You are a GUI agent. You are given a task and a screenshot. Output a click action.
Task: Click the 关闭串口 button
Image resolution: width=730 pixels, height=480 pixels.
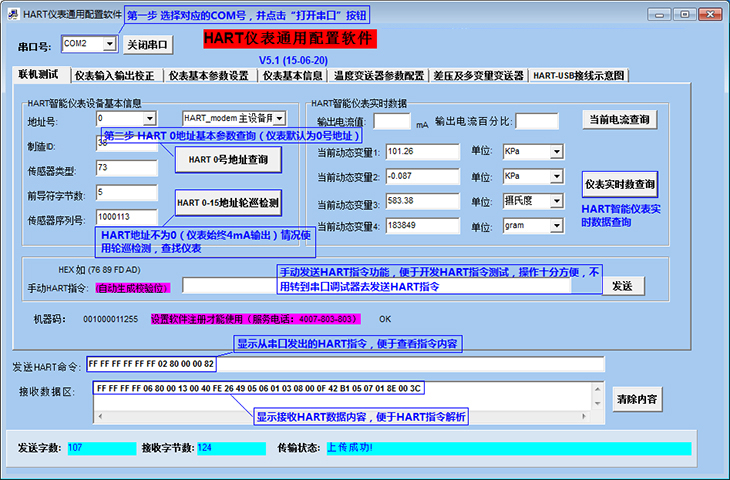148,45
